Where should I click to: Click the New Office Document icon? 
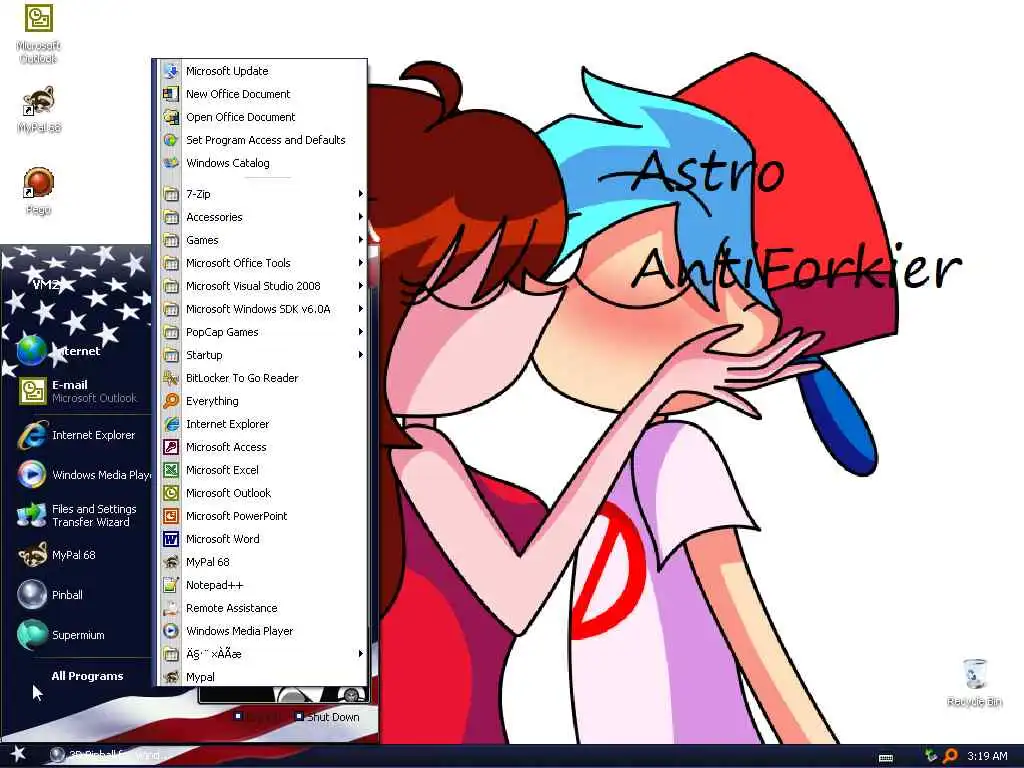click(x=171, y=94)
